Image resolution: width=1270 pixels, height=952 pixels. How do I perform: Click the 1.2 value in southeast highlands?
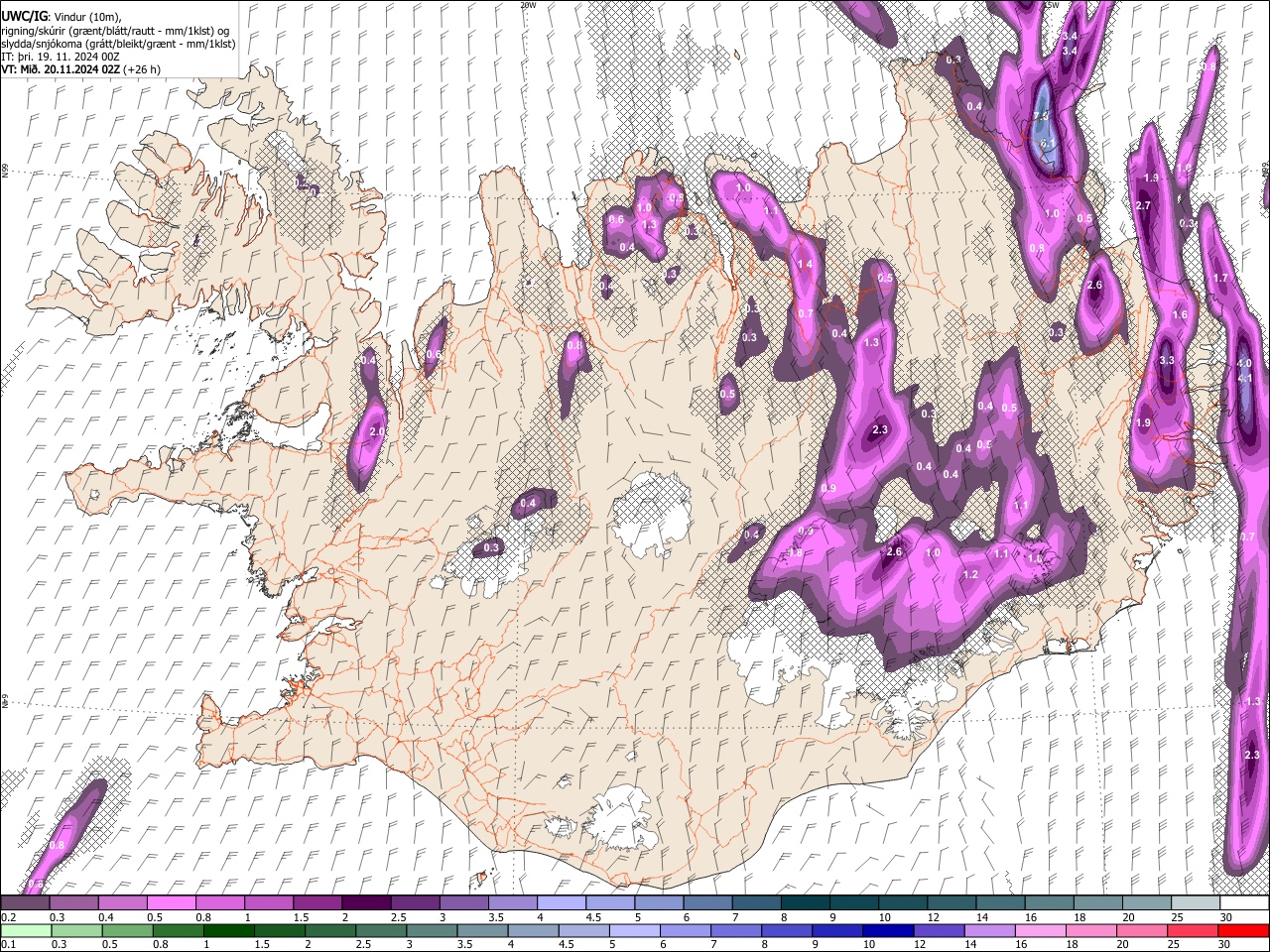(x=970, y=575)
